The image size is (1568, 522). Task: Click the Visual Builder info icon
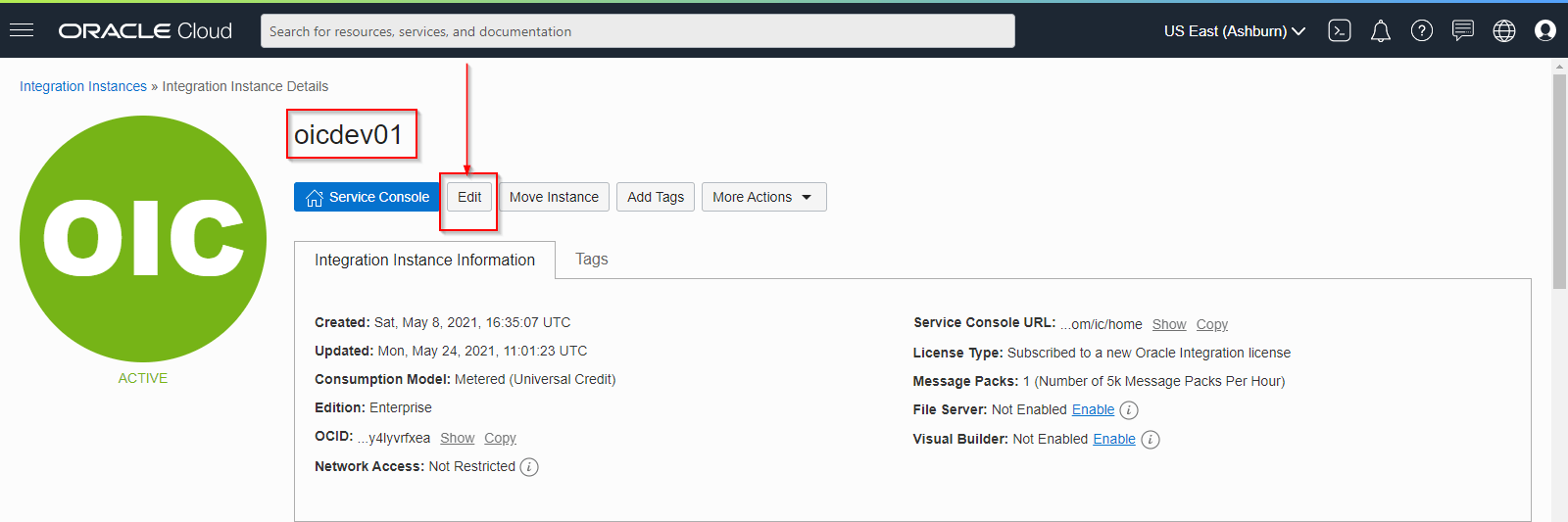1151,440
